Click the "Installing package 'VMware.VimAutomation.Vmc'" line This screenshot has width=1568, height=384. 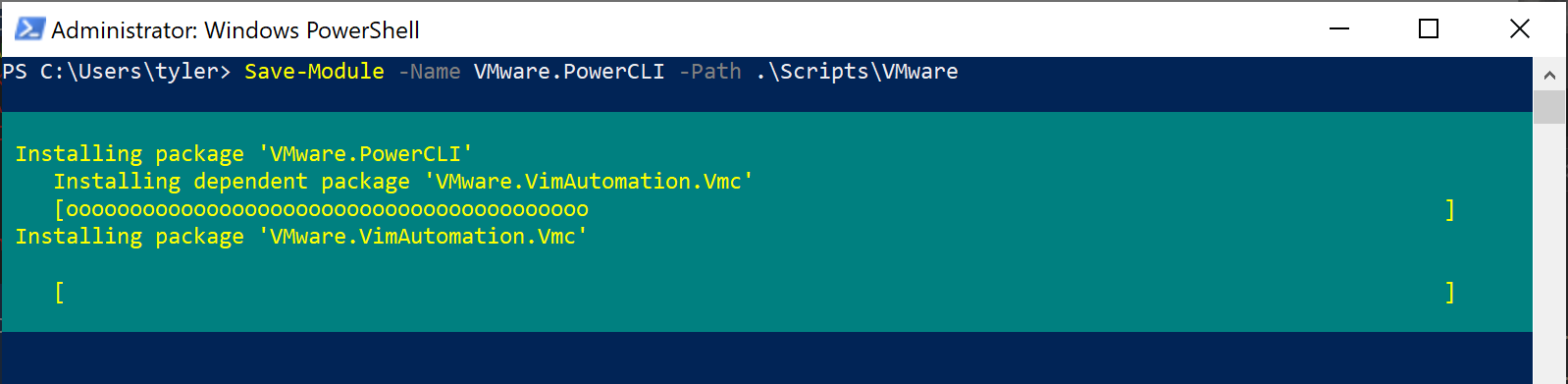(301, 236)
